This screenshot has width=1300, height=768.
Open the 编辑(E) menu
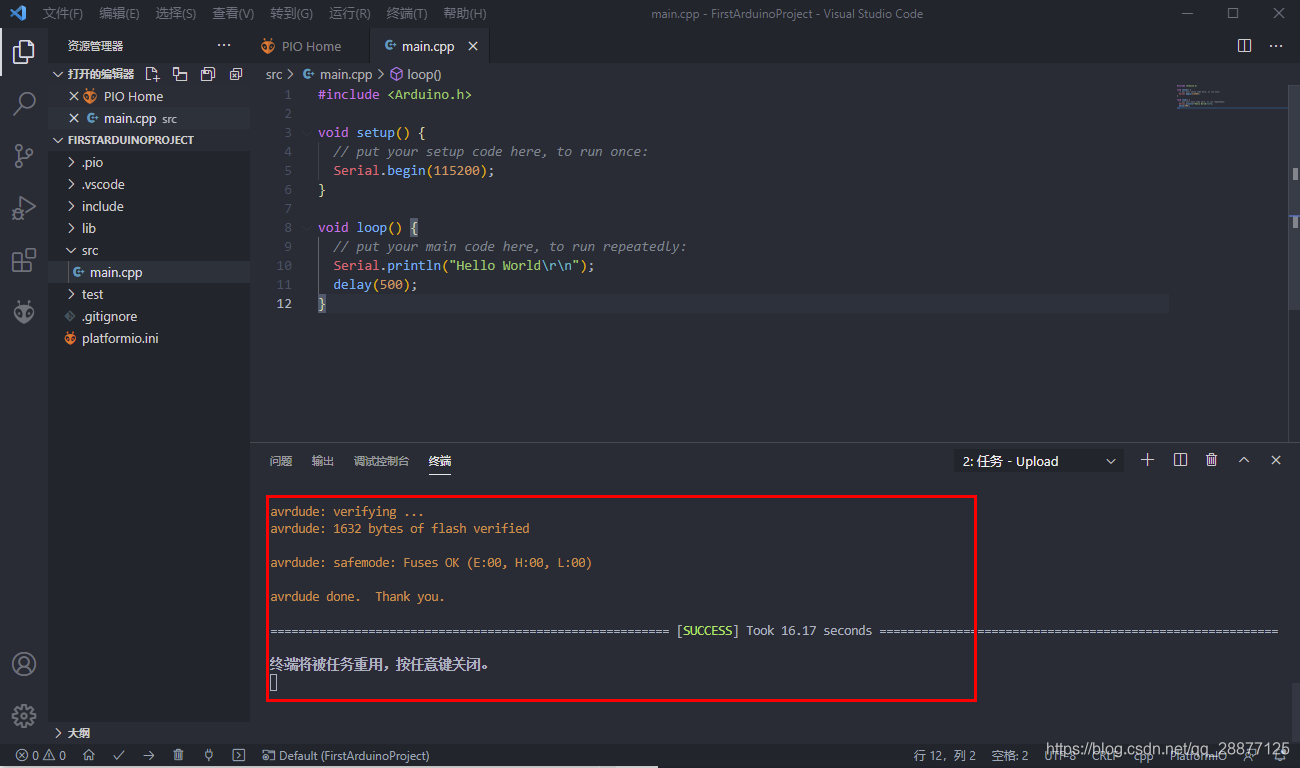[x=120, y=14]
